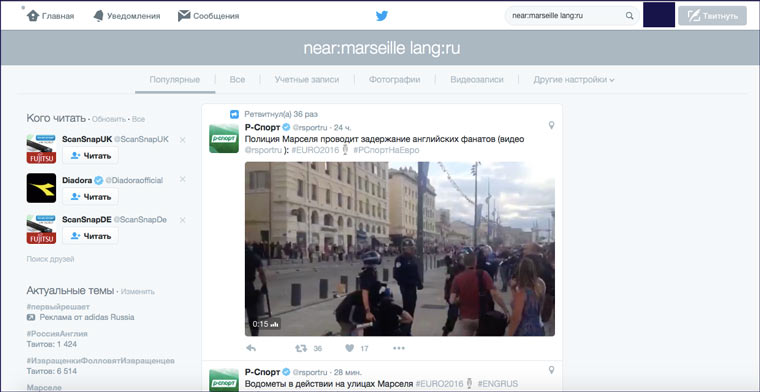Image resolution: width=760 pixels, height=392 pixels.
Task: Open #РСпортНаЕвро hashtag
Action: pos(386,150)
